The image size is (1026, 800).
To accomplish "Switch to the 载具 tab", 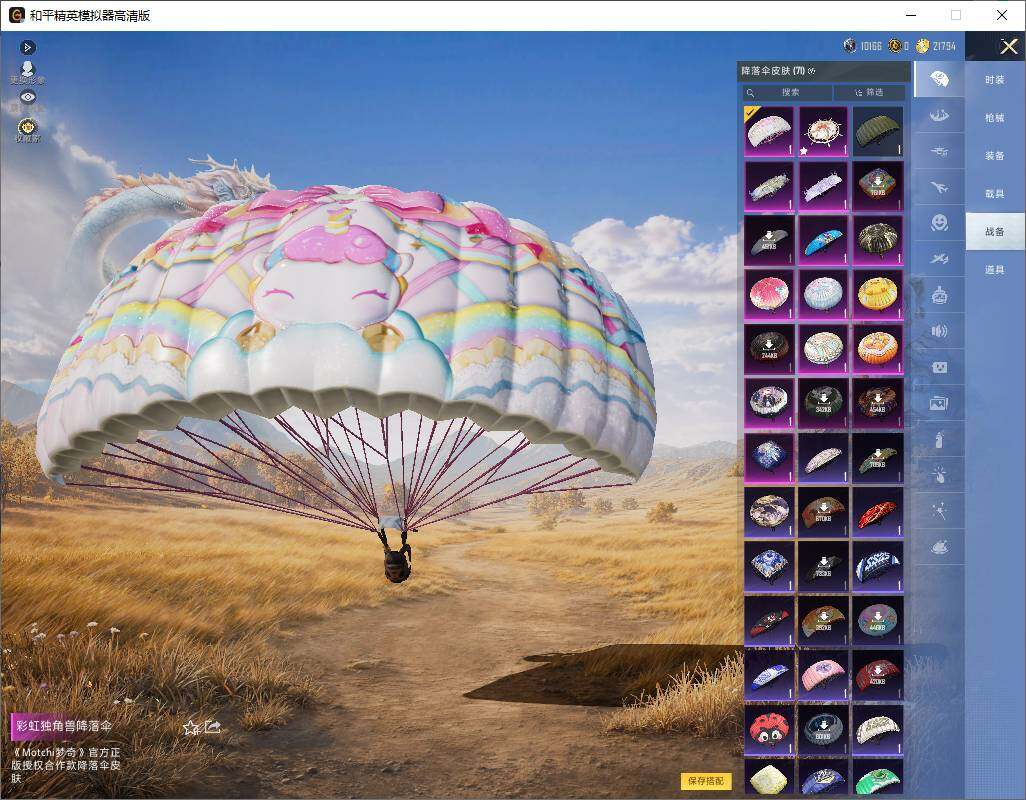I will [995, 194].
